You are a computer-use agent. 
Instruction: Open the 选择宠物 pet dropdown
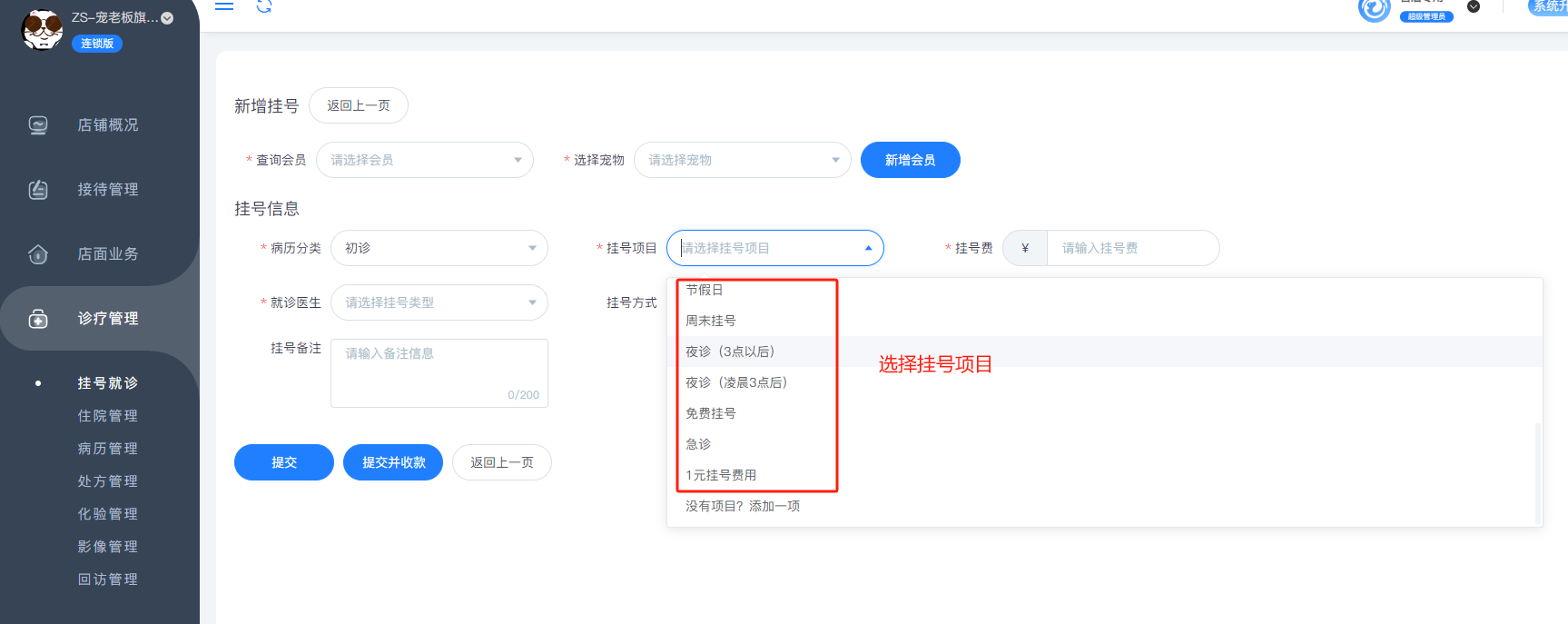(742, 160)
